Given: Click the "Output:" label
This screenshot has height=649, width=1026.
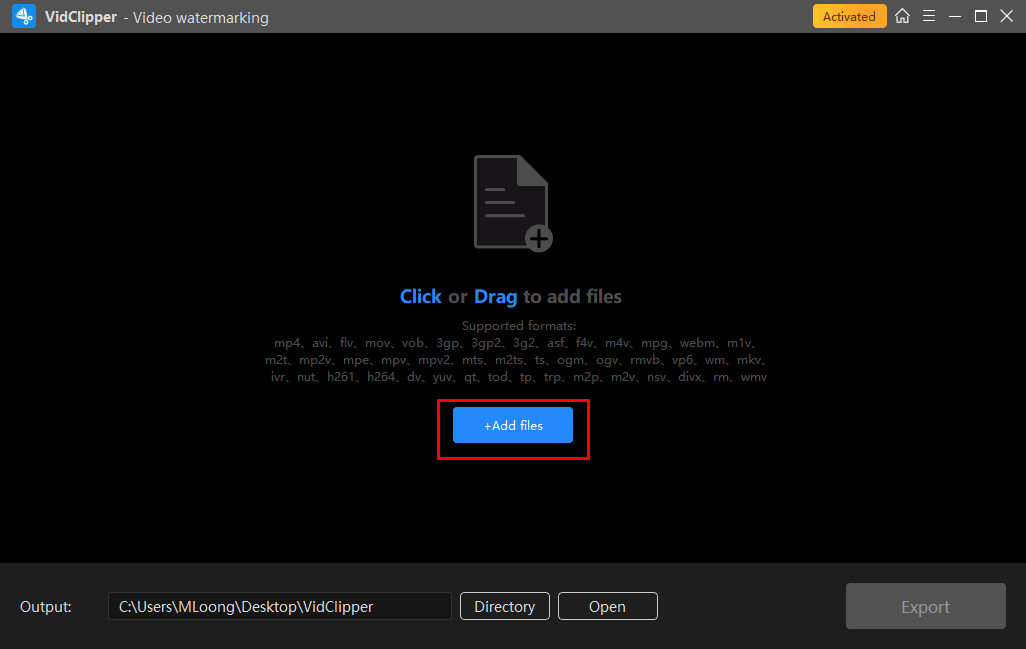Looking at the screenshot, I should [x=46, y=607].
